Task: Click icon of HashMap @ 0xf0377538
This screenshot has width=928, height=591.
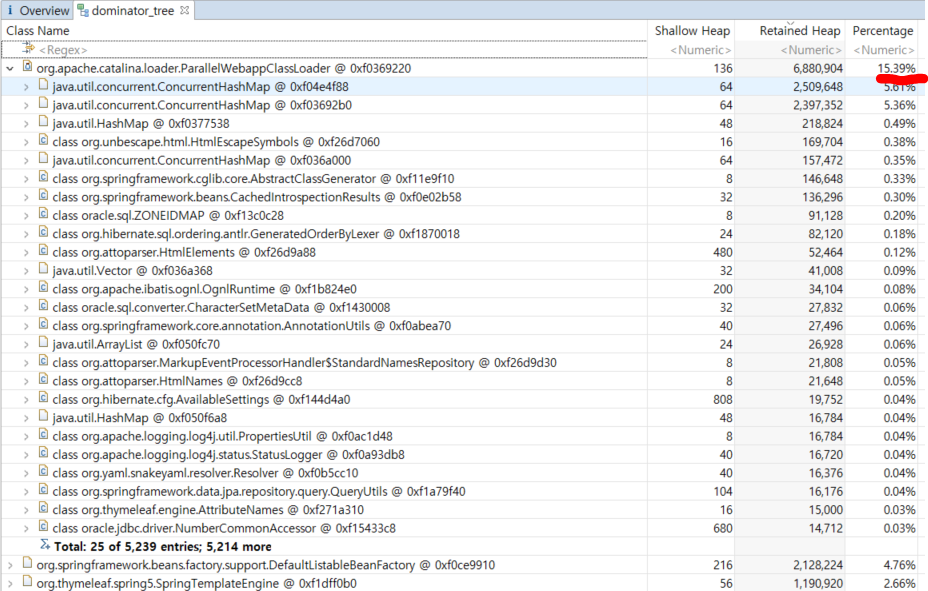Action: (43, 122)
